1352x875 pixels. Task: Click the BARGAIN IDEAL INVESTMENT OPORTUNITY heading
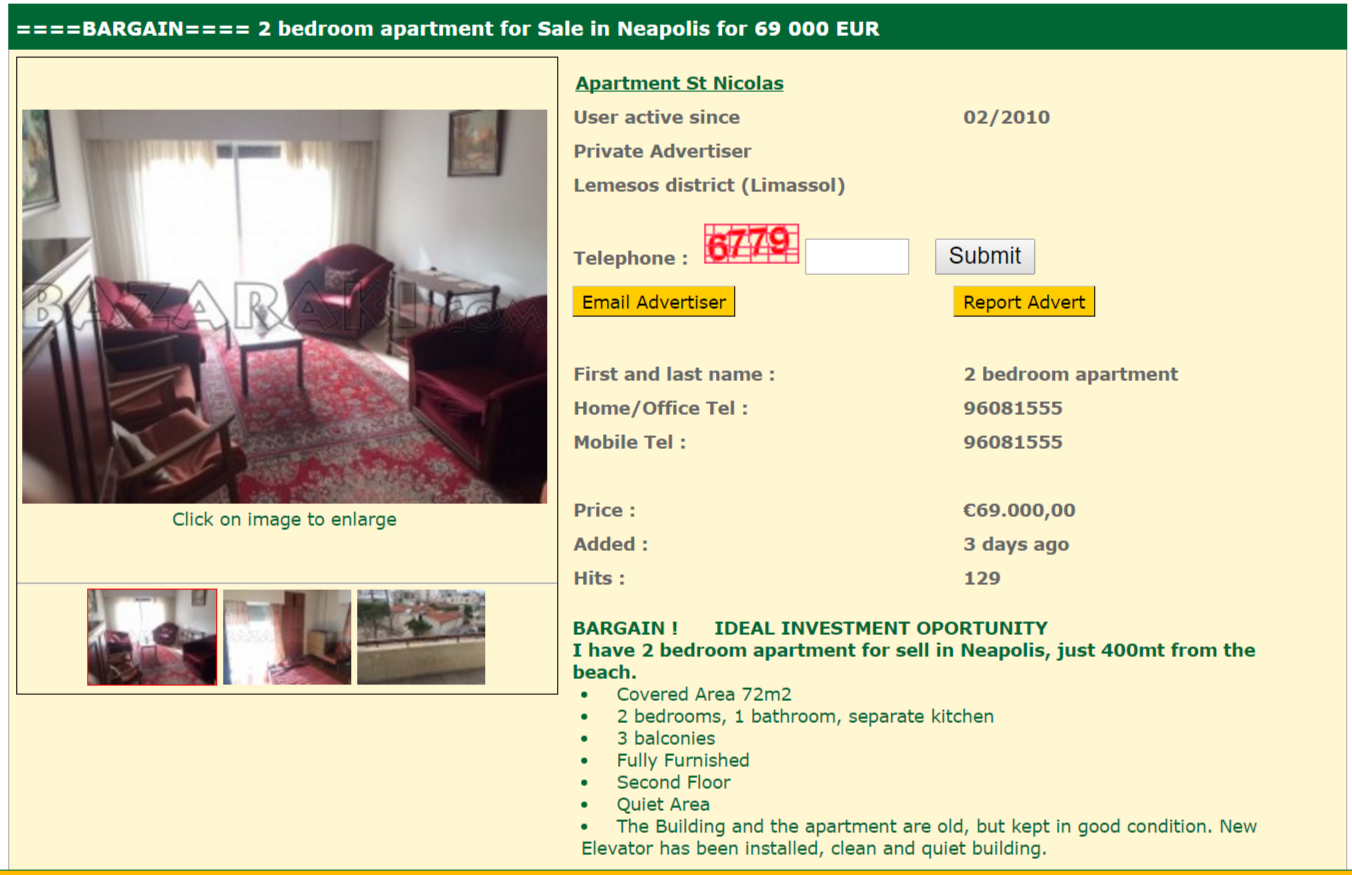810,628
